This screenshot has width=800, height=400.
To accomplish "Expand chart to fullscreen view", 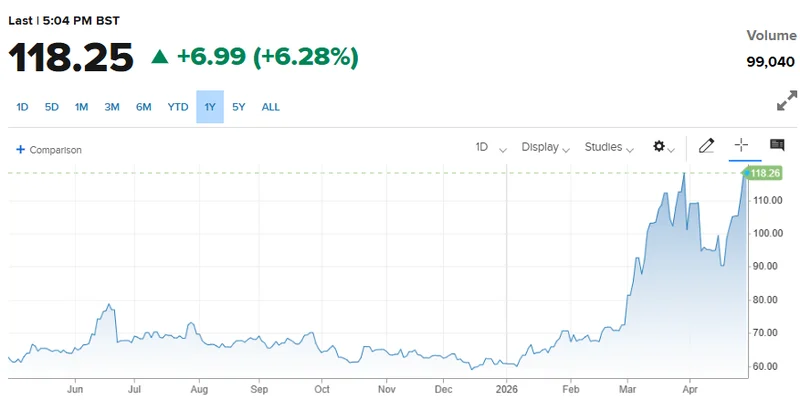I will [x=786, y=102].
